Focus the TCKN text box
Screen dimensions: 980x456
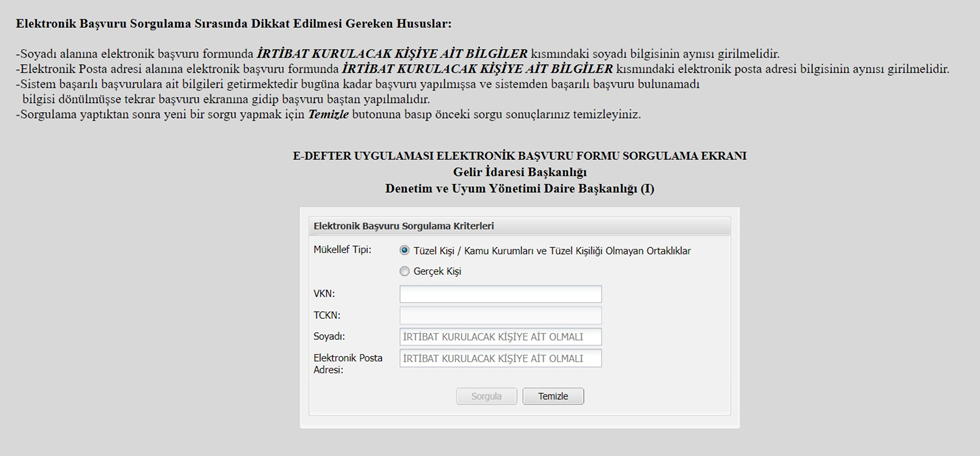click(x=500, y=316)
